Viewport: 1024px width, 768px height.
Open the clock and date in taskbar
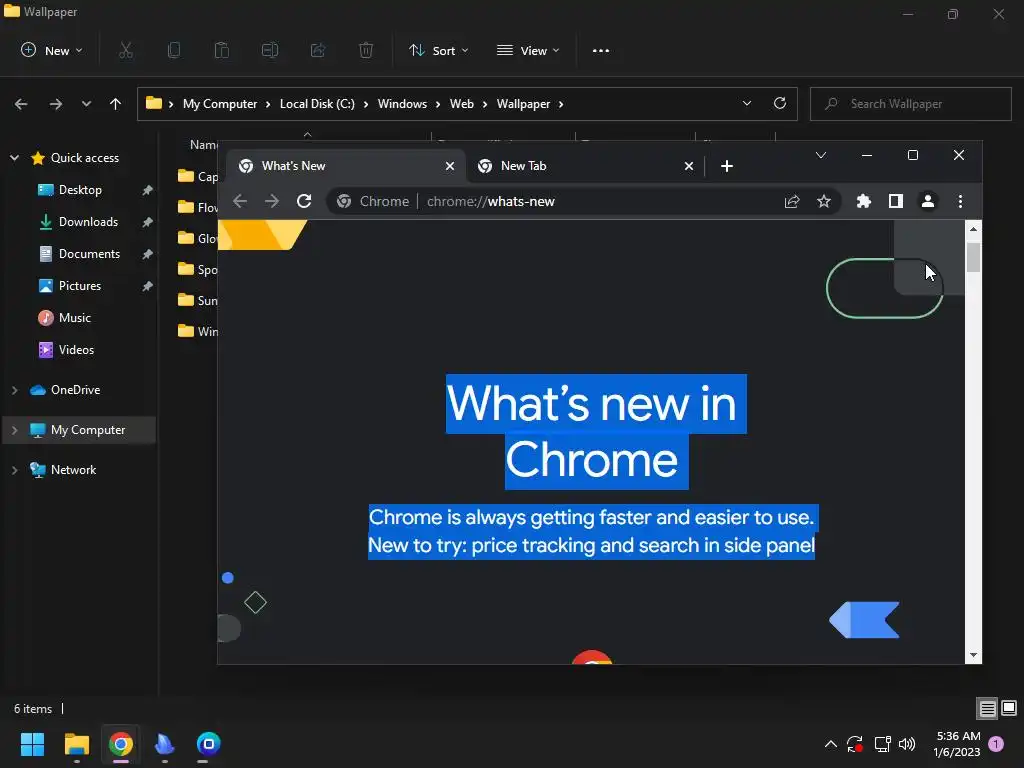[x=957, y=744]
